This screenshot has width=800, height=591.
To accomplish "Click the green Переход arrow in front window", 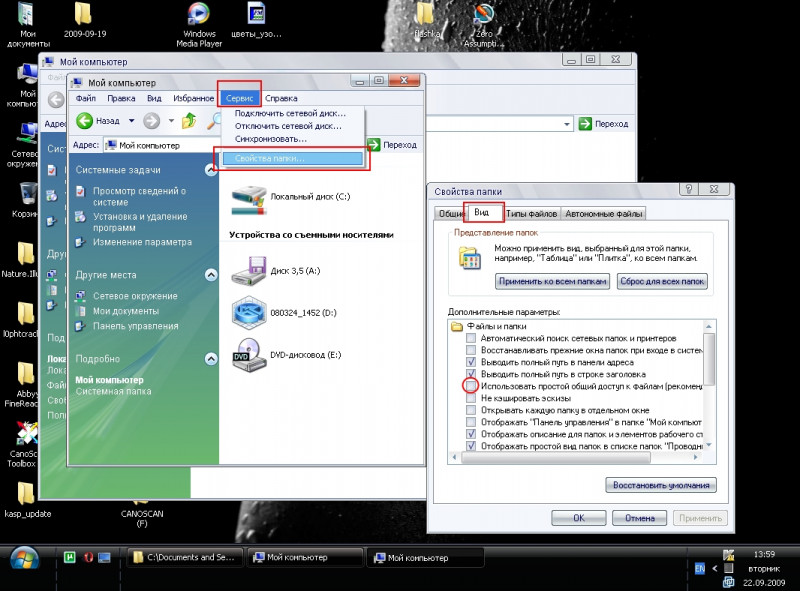I will pyautogui.click(x=374, y=145).
